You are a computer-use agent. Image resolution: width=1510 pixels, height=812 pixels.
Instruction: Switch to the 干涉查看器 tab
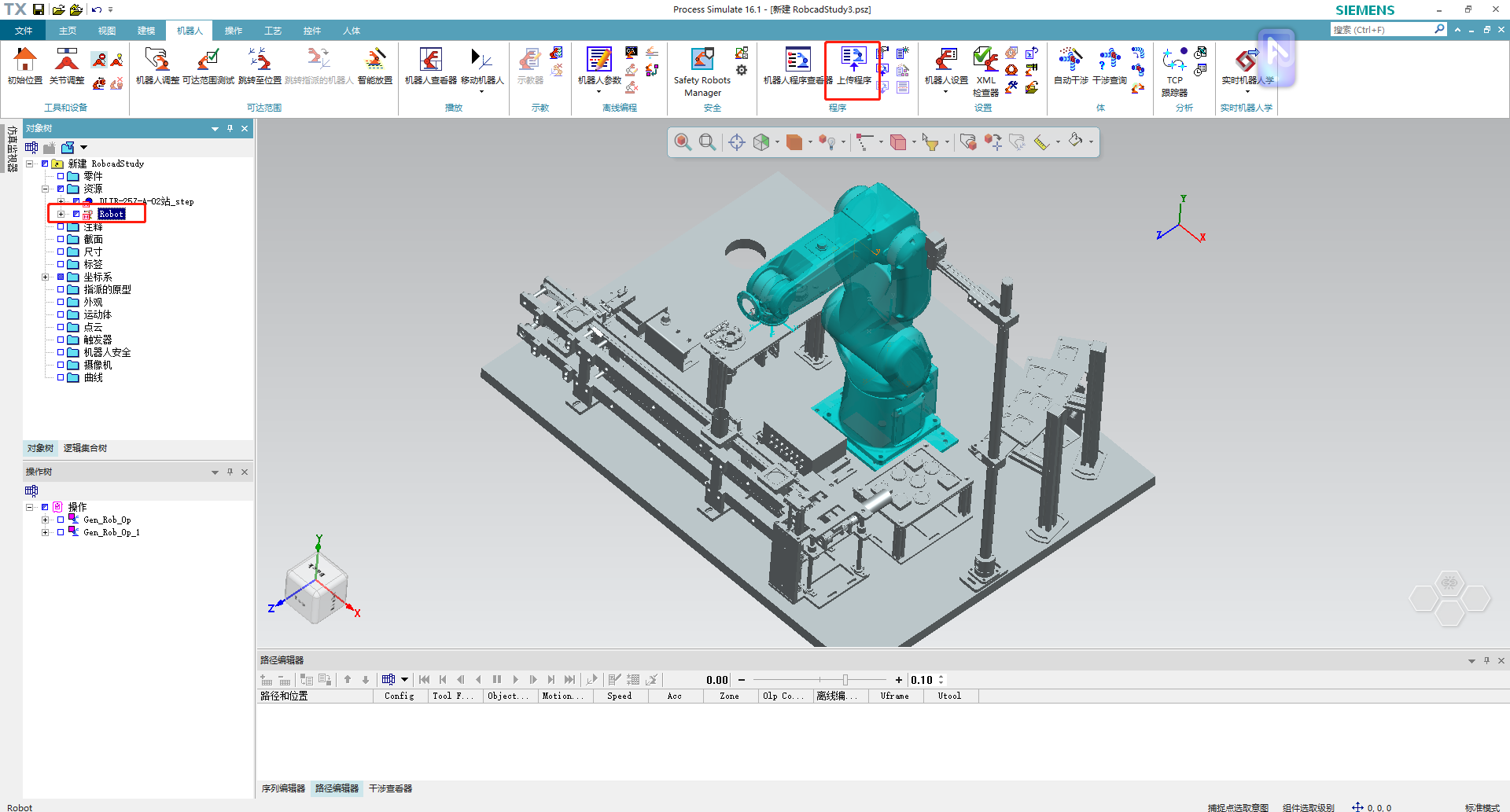coord(390,788)
